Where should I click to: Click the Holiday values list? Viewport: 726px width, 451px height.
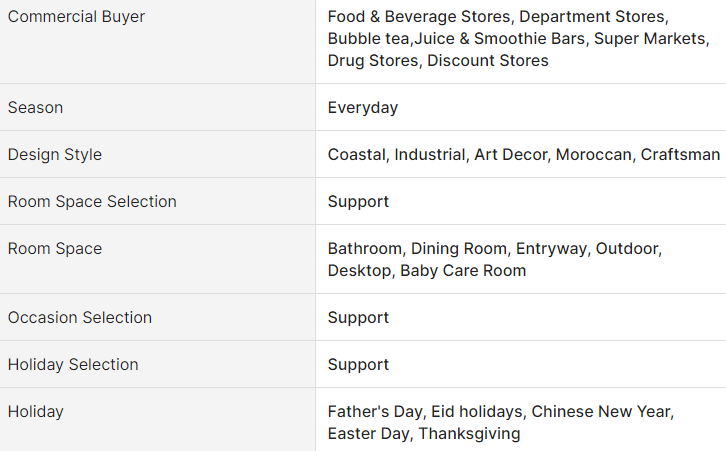coord(500,422)
